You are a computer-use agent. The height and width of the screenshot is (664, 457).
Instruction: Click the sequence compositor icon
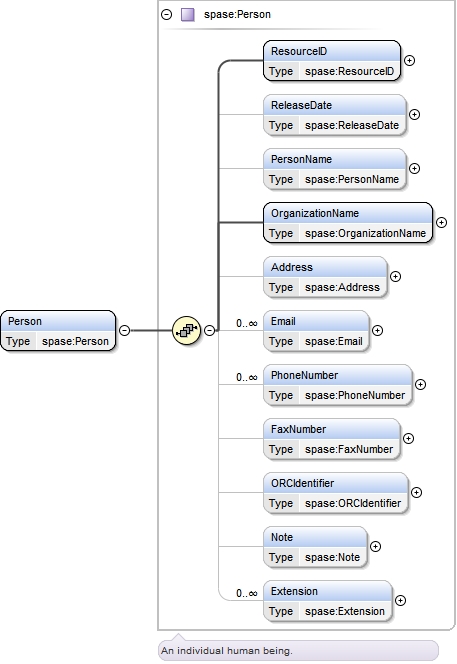pos(186,330)
